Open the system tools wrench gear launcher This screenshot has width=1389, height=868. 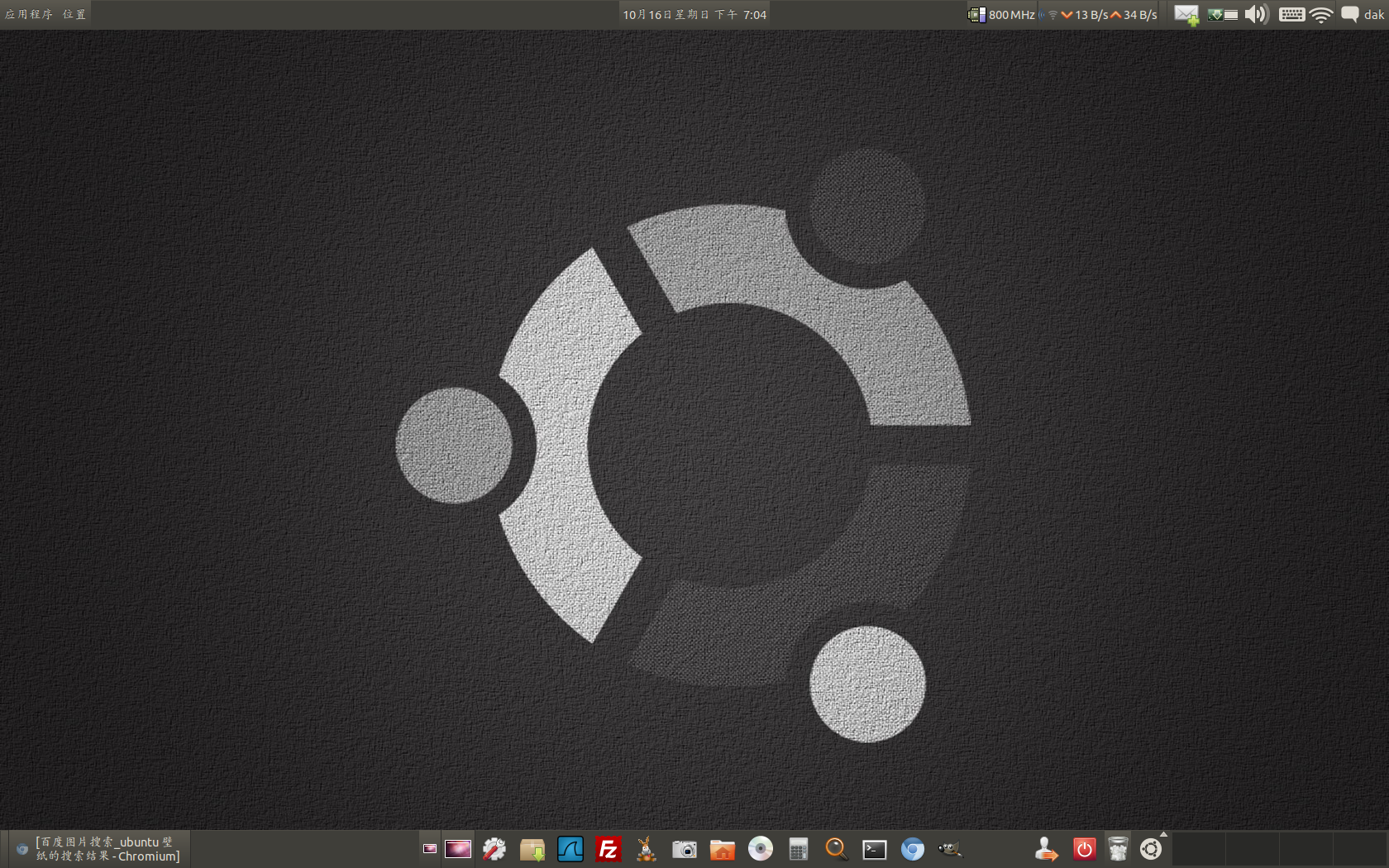pos(494,849)
